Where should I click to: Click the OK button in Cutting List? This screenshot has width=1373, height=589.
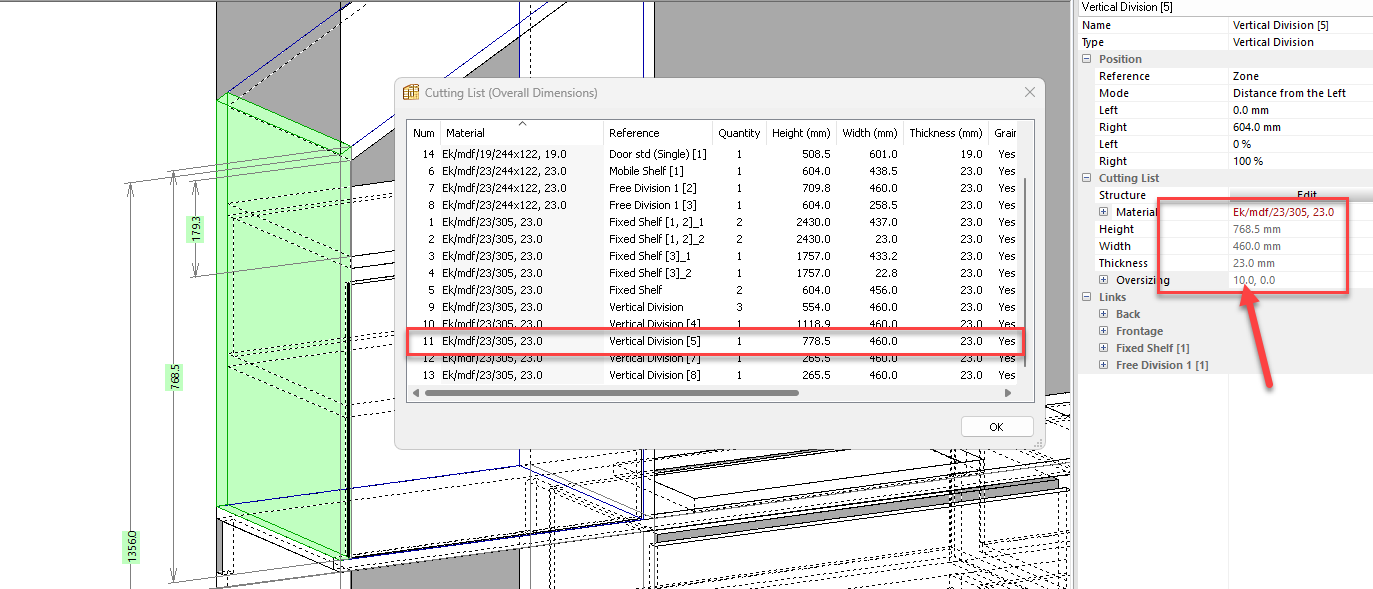coord(996,427)
